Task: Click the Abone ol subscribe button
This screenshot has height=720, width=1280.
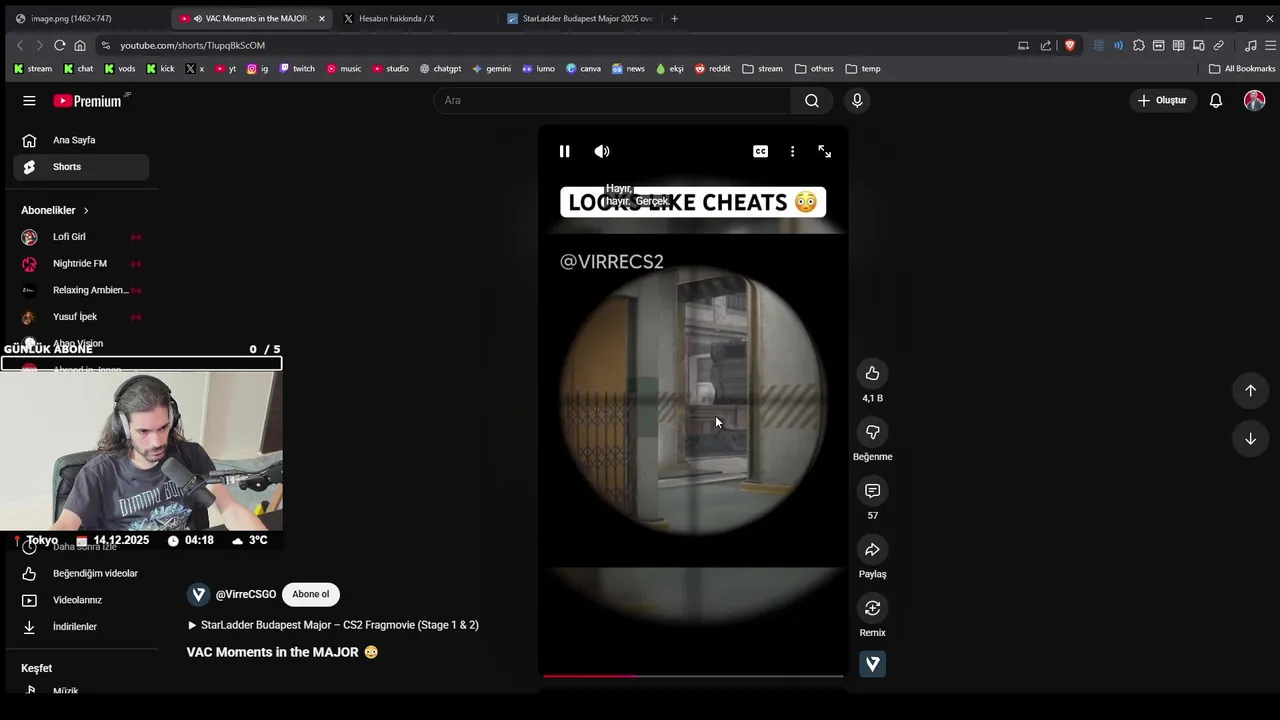Action: click(310, 594)
